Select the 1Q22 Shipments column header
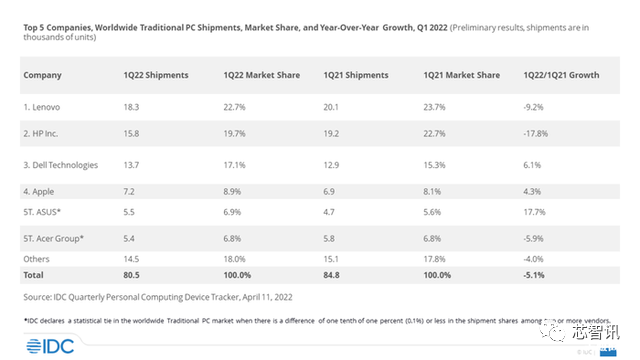 [x=156, y=75]
